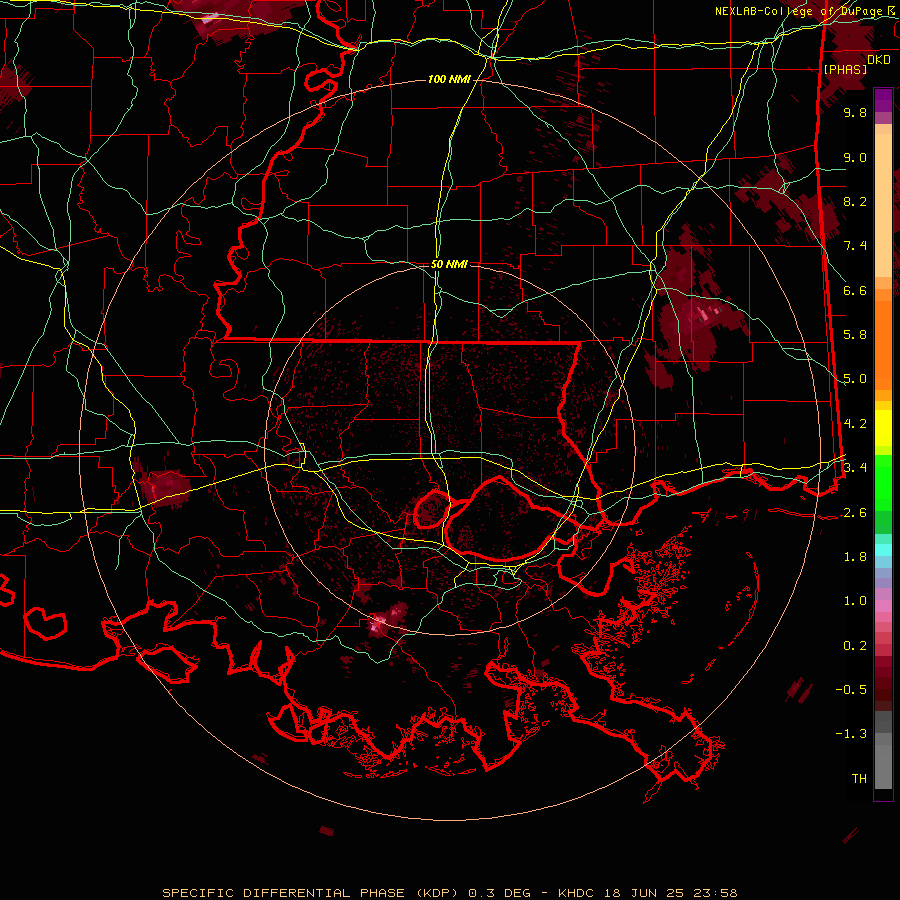Click the NEXLAB-College of DuPage credit text
Image resolution: width=900 pixels, height=900 pixels.
coord(806,11)
